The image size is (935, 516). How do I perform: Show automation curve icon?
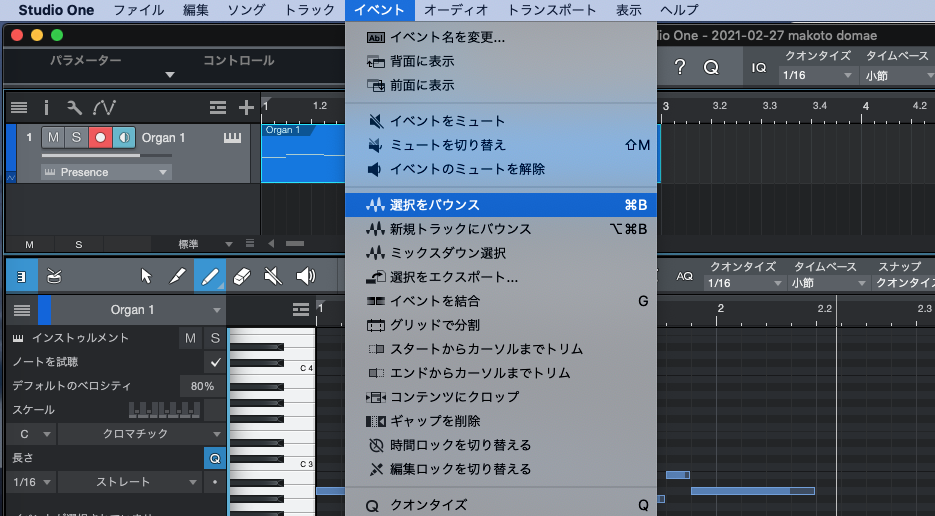click(x=104, y=107)
